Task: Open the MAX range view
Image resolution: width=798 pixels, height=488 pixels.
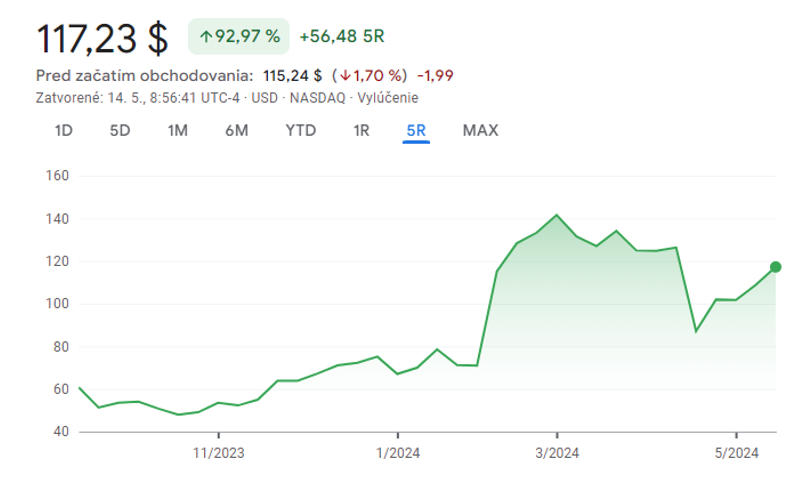Action: pyautogui.click(x=480, y=130)
